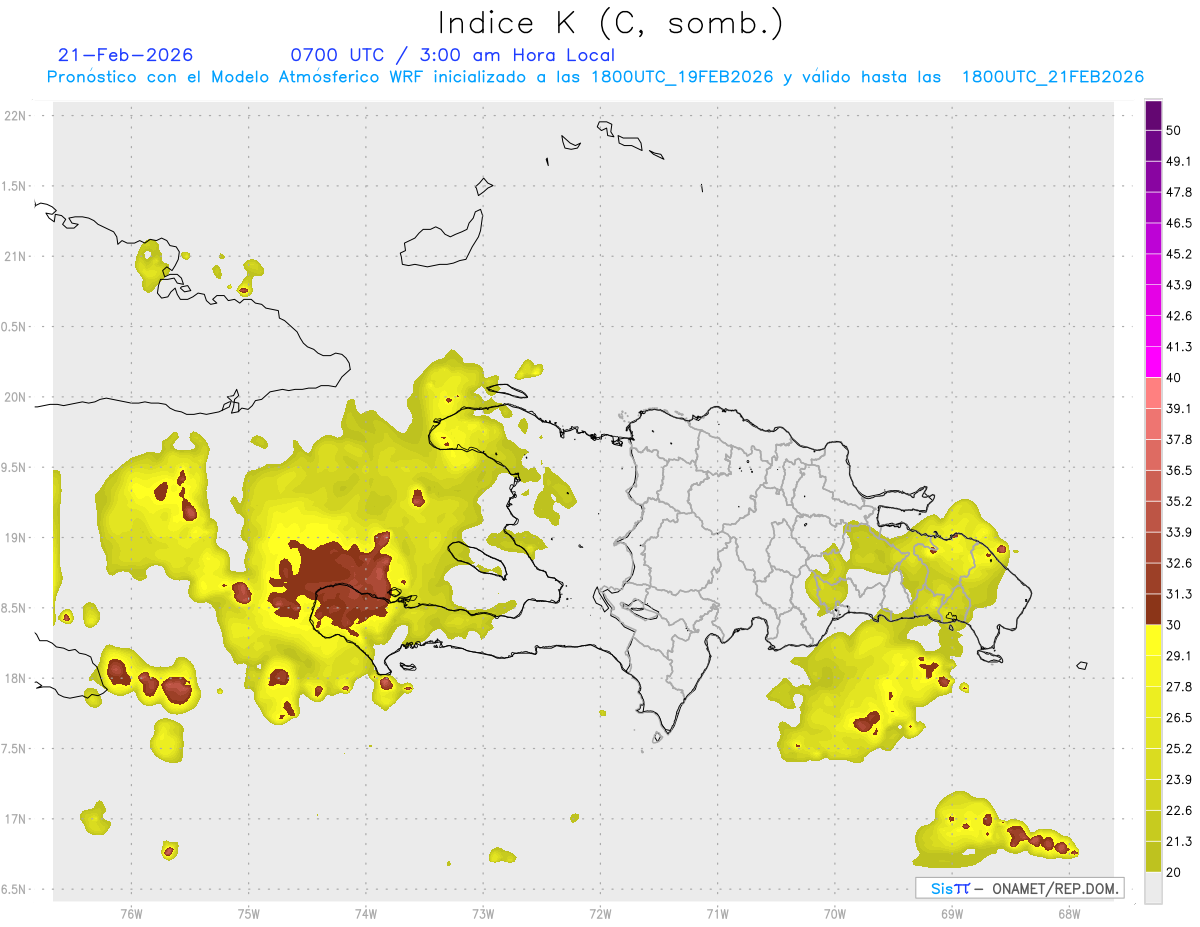Click the 'Pronóstico con el Modelo Atmósferico WRF' line
The height and width of the screenshot is (927, 1200).
tap(594, 77)
